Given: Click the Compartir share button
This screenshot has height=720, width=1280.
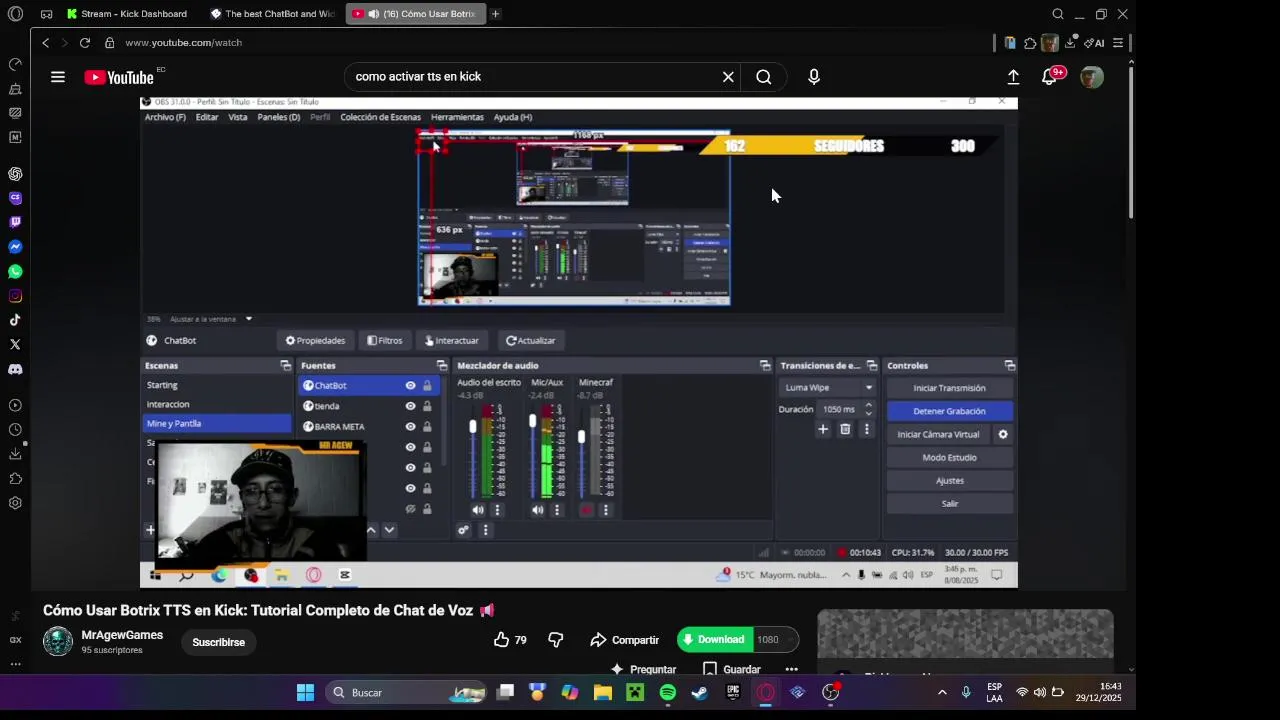Looking at the screenshot, I should [624, 640].
